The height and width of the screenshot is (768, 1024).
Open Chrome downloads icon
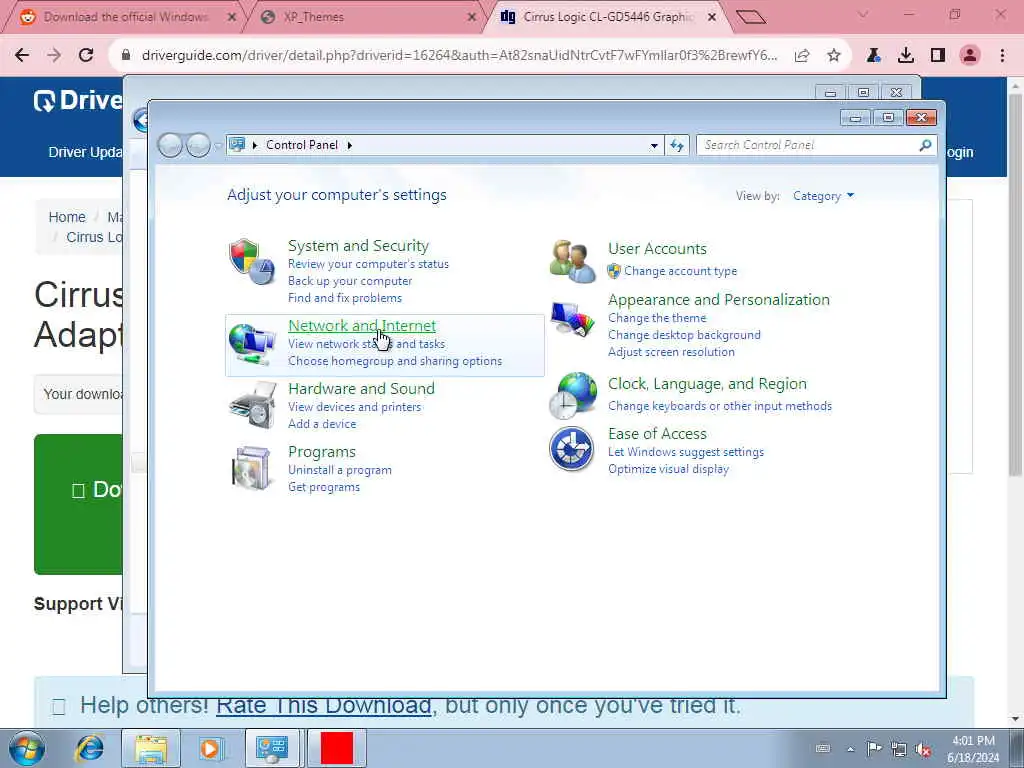click(x=906, y=56)
